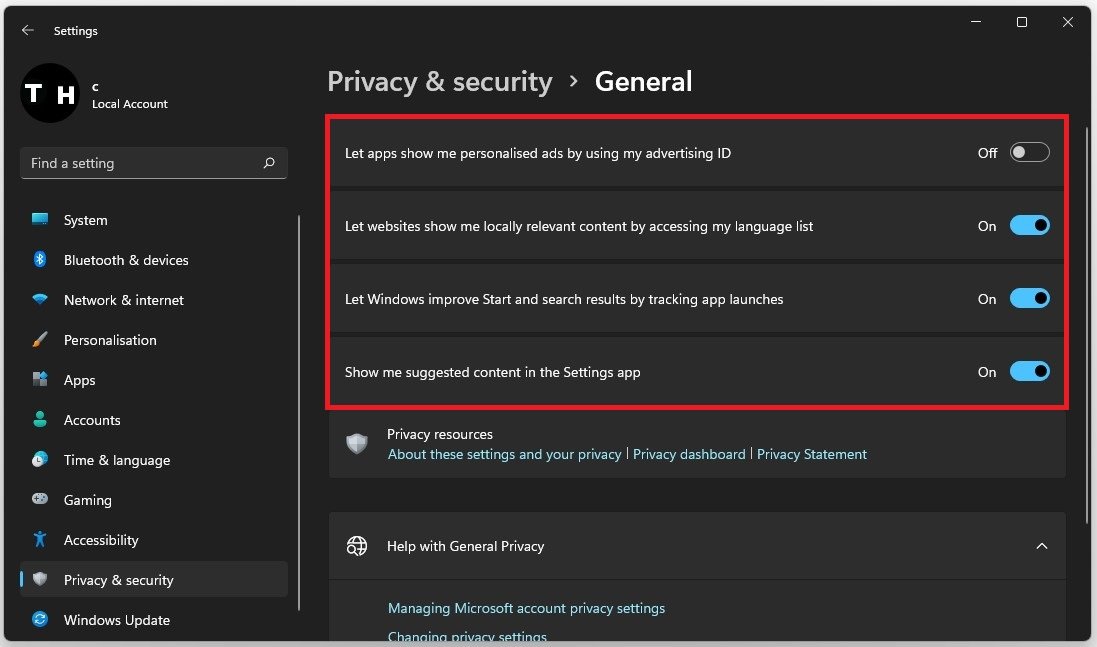1097x647 pixels.
Task: Open the Apps icon in sidebar
Action: coord(40,380)
